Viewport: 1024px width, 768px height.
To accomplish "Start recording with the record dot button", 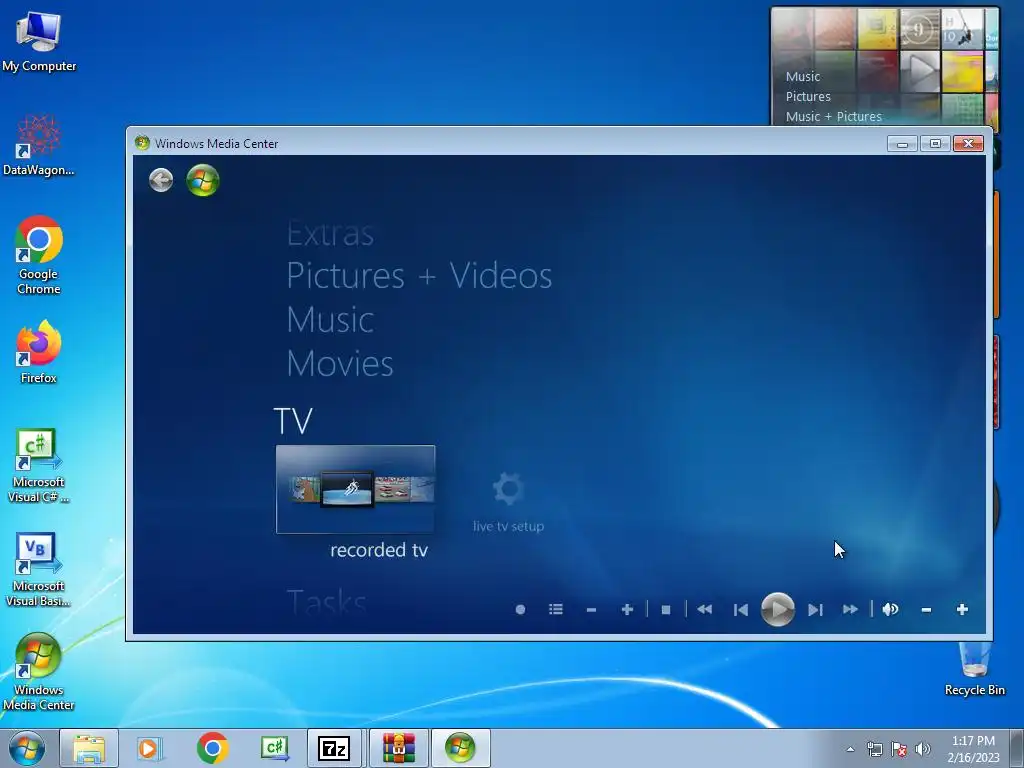I will click(x=520, y=609).
